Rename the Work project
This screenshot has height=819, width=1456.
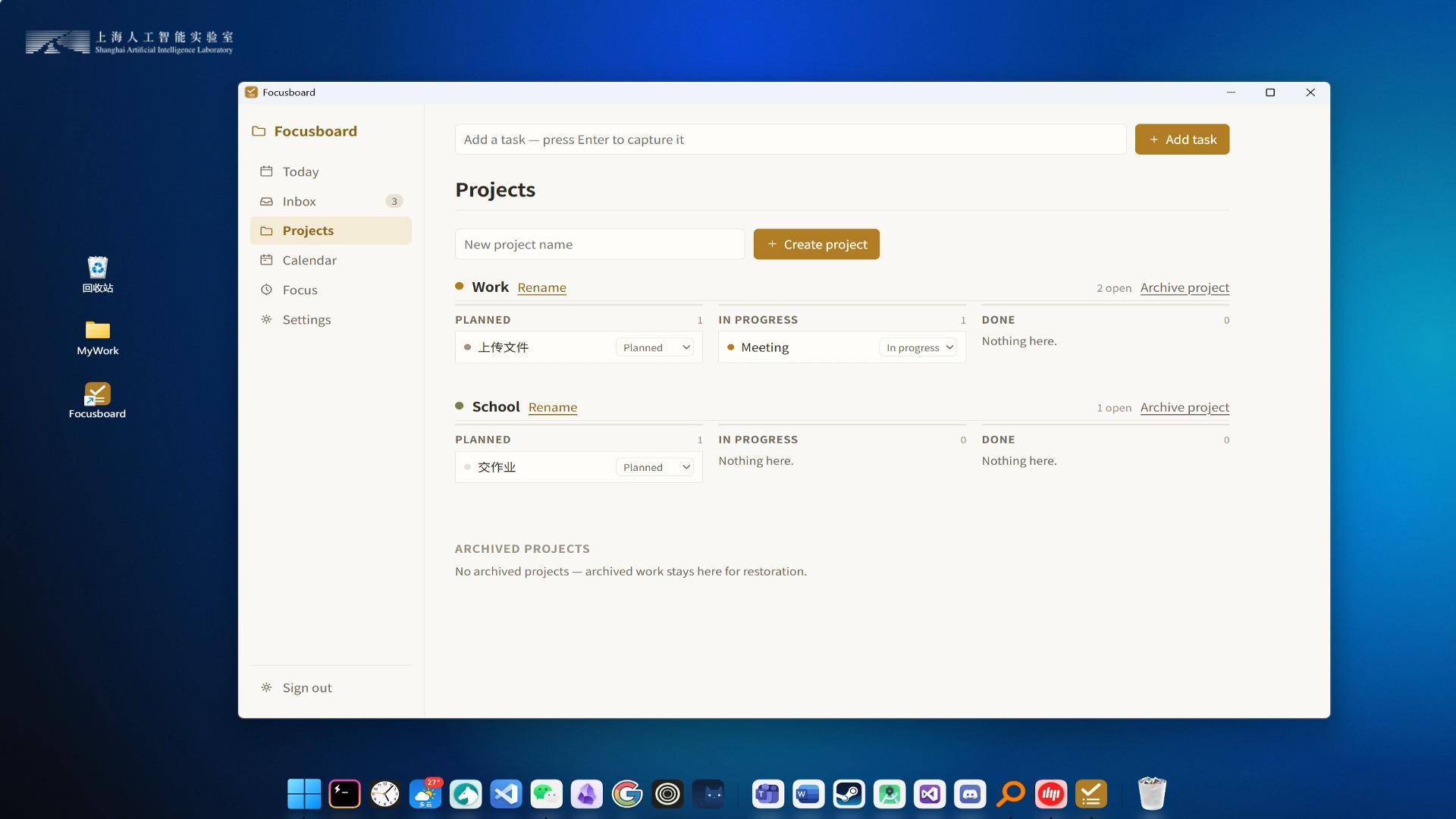(x=541, y=287)
